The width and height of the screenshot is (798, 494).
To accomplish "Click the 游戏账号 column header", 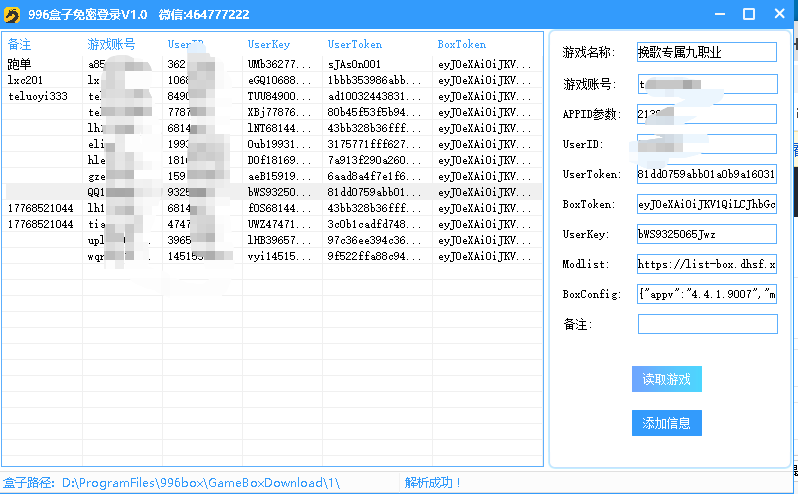I will (111, 45).
